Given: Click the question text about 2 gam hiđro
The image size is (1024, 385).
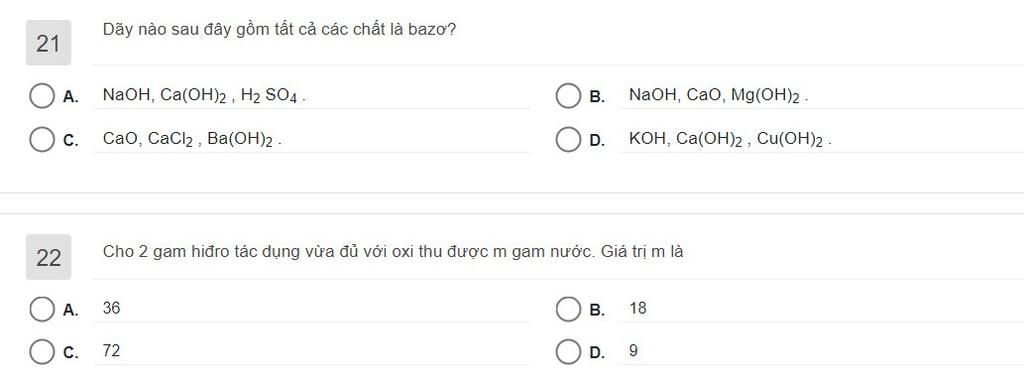Looking at the screenshot, I should pos(393,252).
